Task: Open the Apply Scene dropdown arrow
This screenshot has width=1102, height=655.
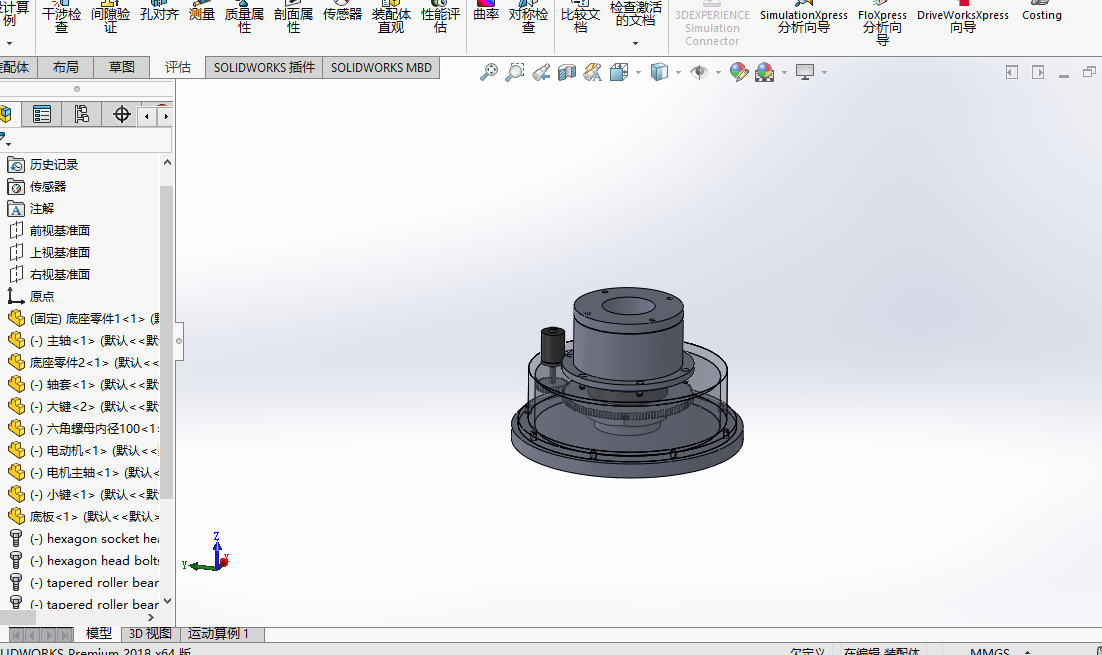Action: tap(784, 72)
